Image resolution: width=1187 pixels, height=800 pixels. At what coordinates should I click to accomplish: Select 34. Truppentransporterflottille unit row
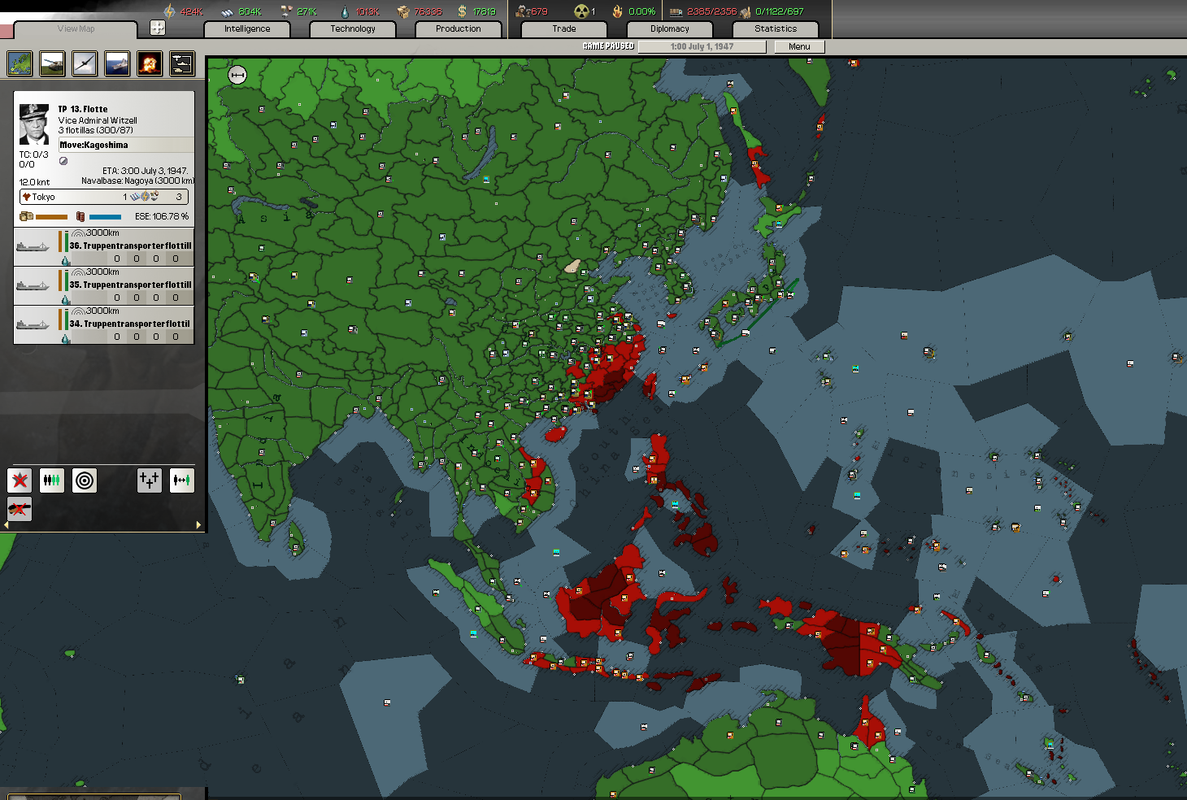[104, 325]
